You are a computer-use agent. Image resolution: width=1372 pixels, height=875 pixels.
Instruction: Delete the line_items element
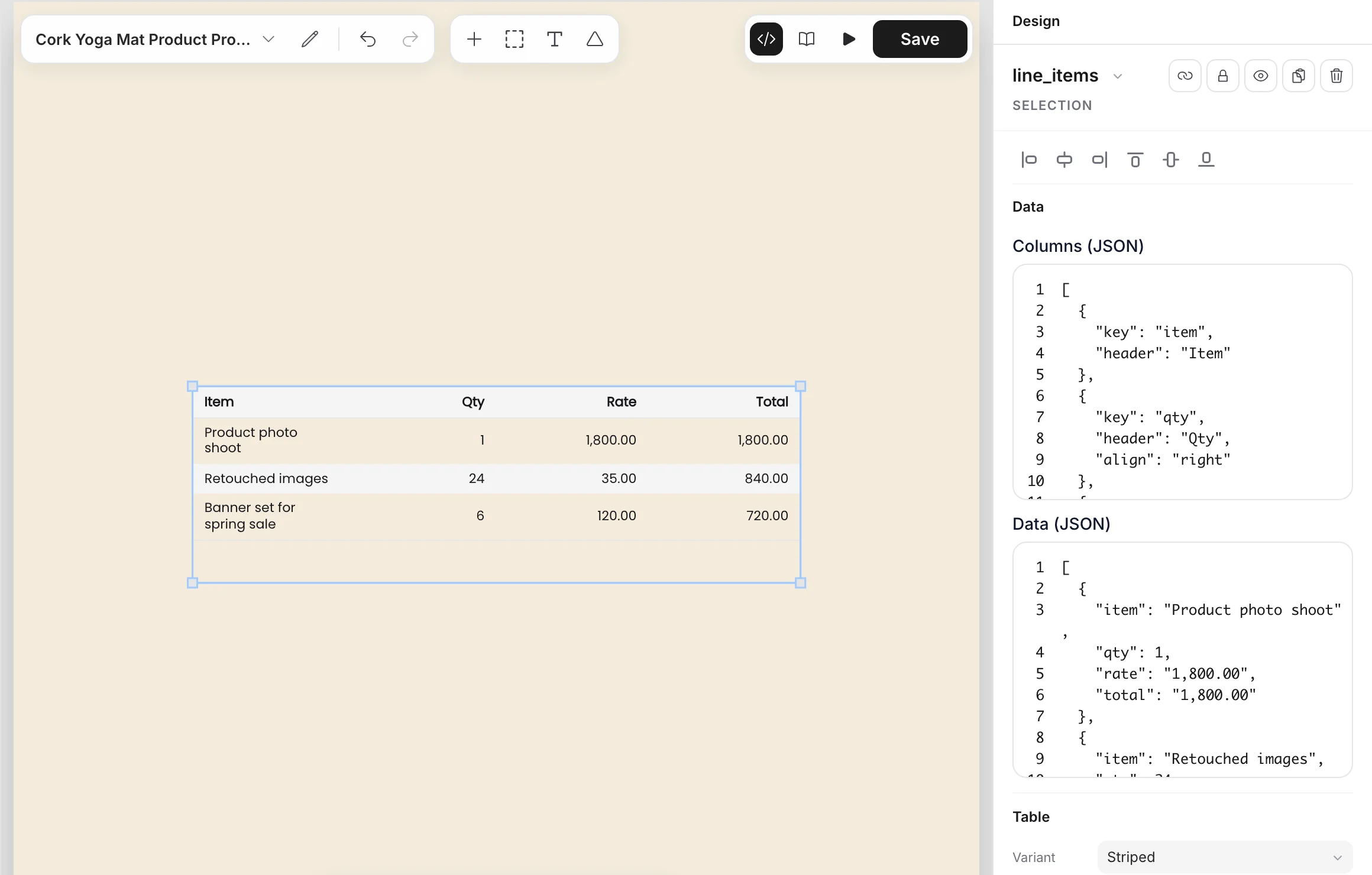[1337, 76]
